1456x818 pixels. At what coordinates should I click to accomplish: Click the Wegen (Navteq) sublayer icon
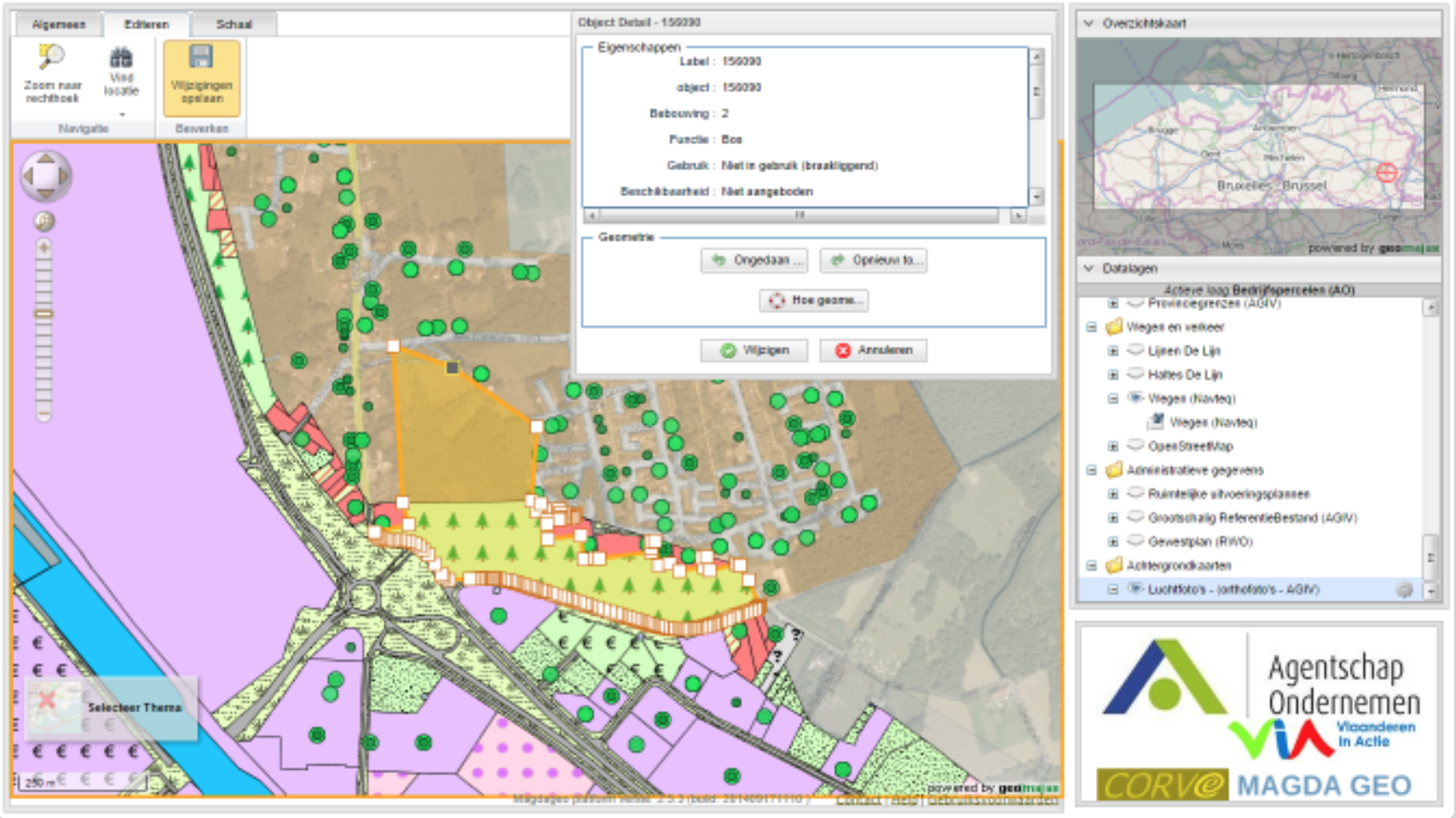point(1156,421)
